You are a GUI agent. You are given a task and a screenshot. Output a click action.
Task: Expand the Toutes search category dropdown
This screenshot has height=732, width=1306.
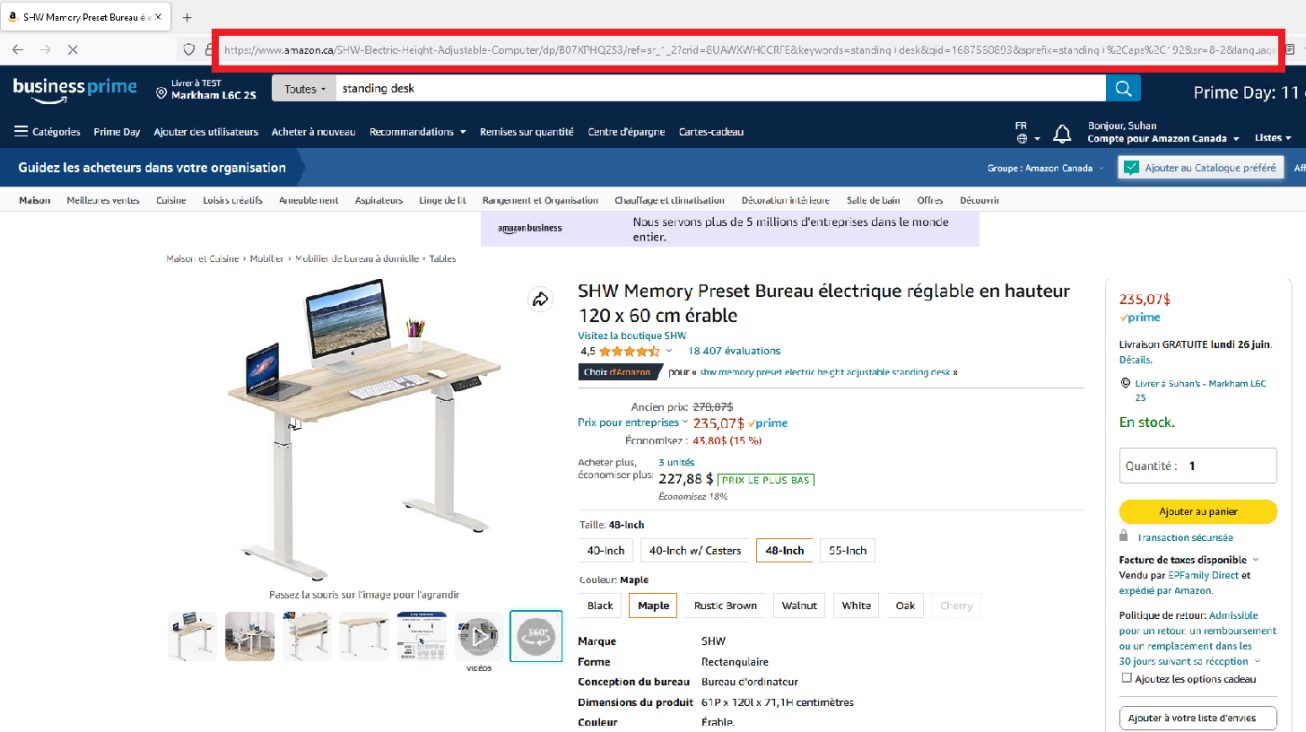304,89
